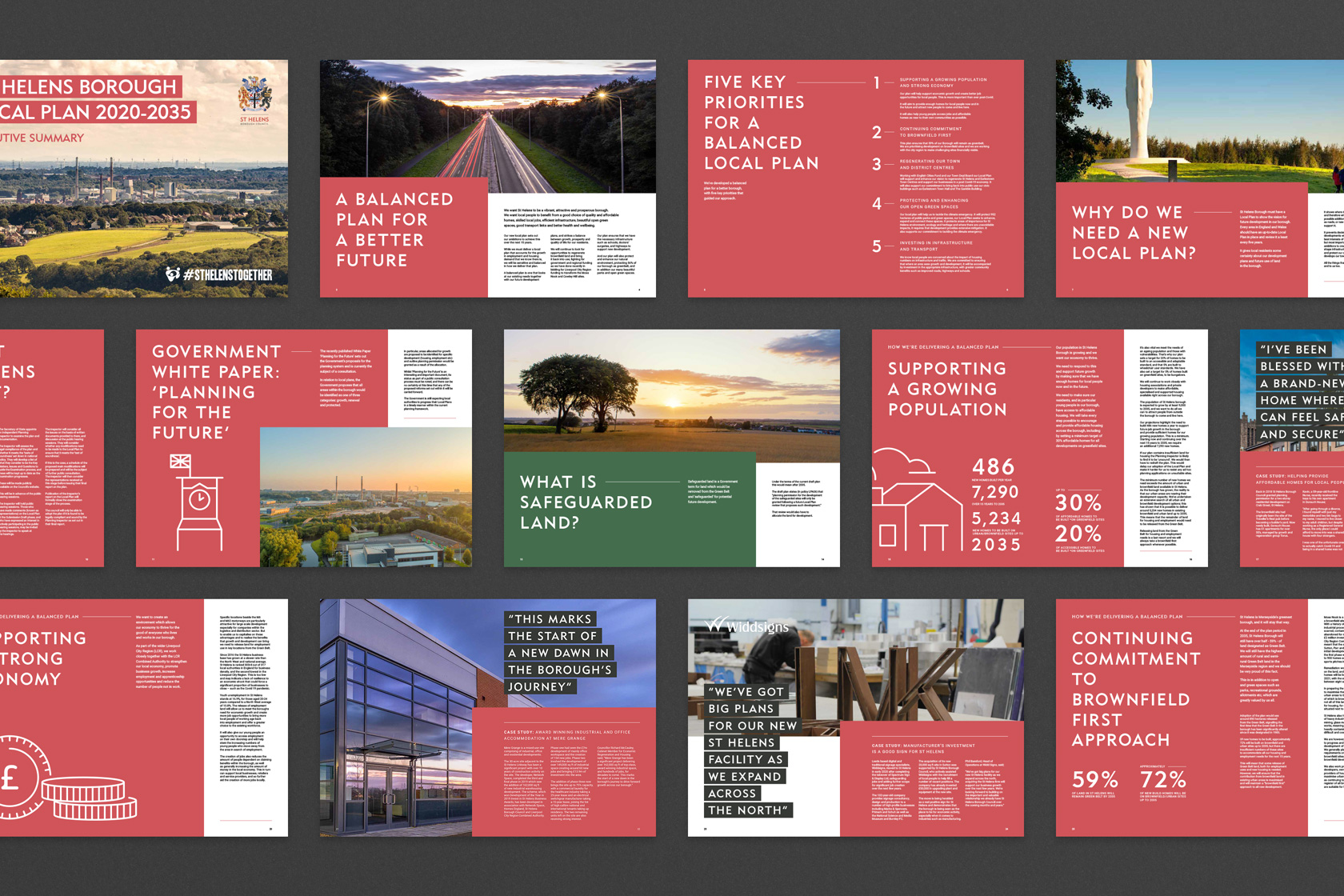The height and width of the screenshot is (896, 1344).
Task: Click the 'WHAT IS SAFEGUARDED LAND?' heading
Action: pos(586,502)
